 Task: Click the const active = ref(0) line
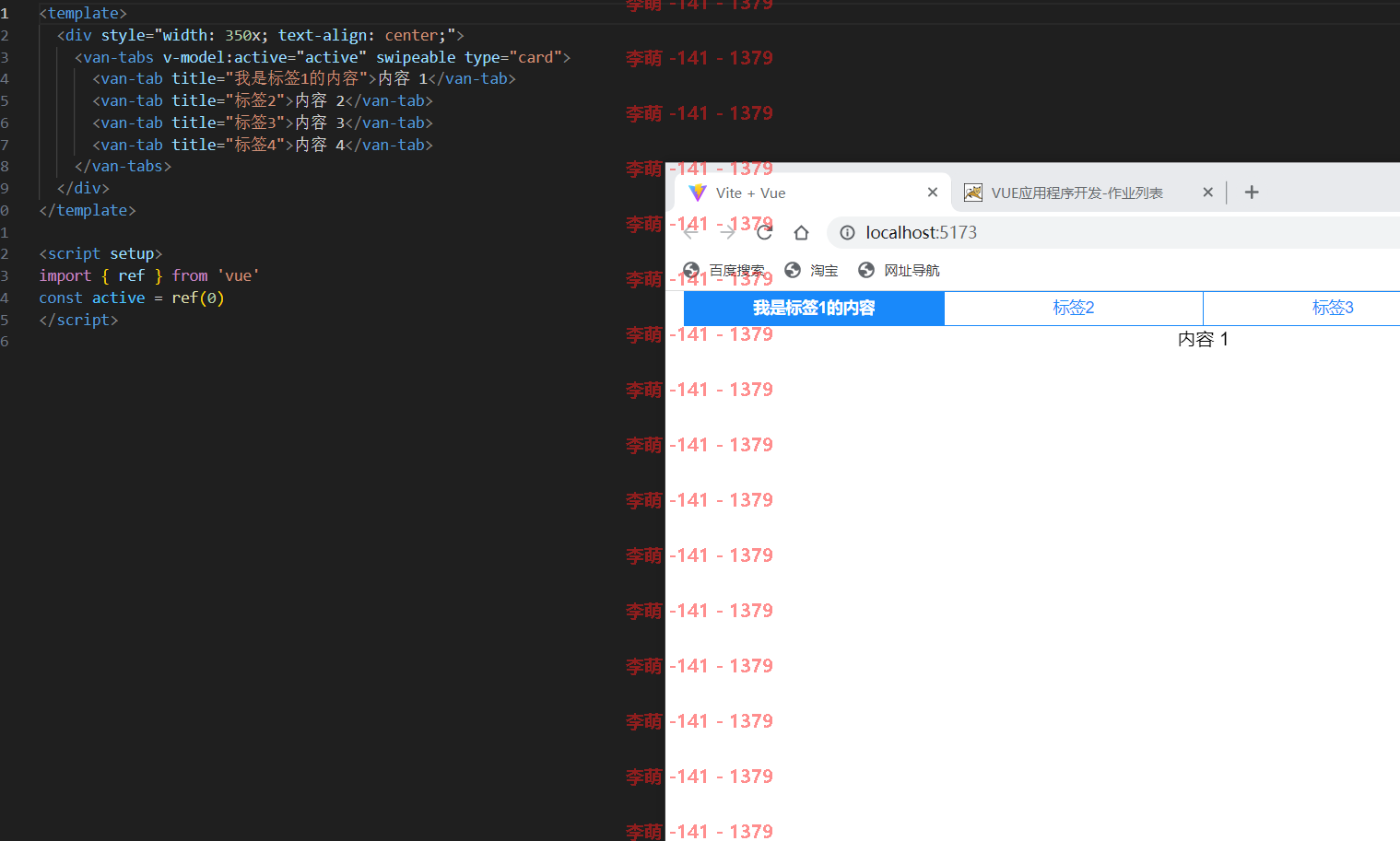132,298
